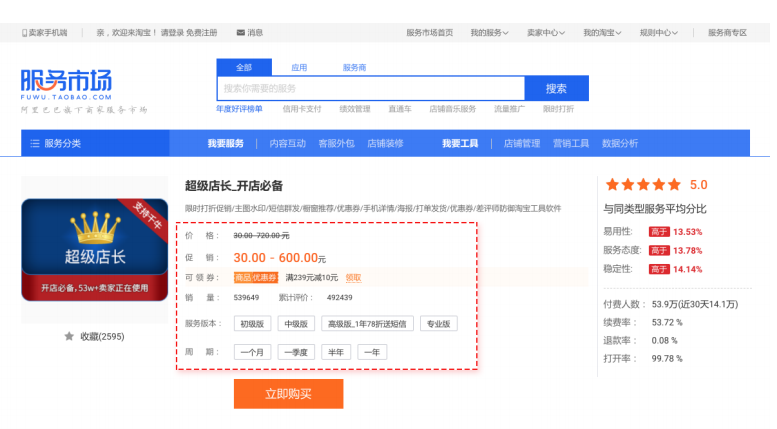Click the 商品优惠券 coupon tag
This screenshot has width=777, height=429.
pos(256,278)
